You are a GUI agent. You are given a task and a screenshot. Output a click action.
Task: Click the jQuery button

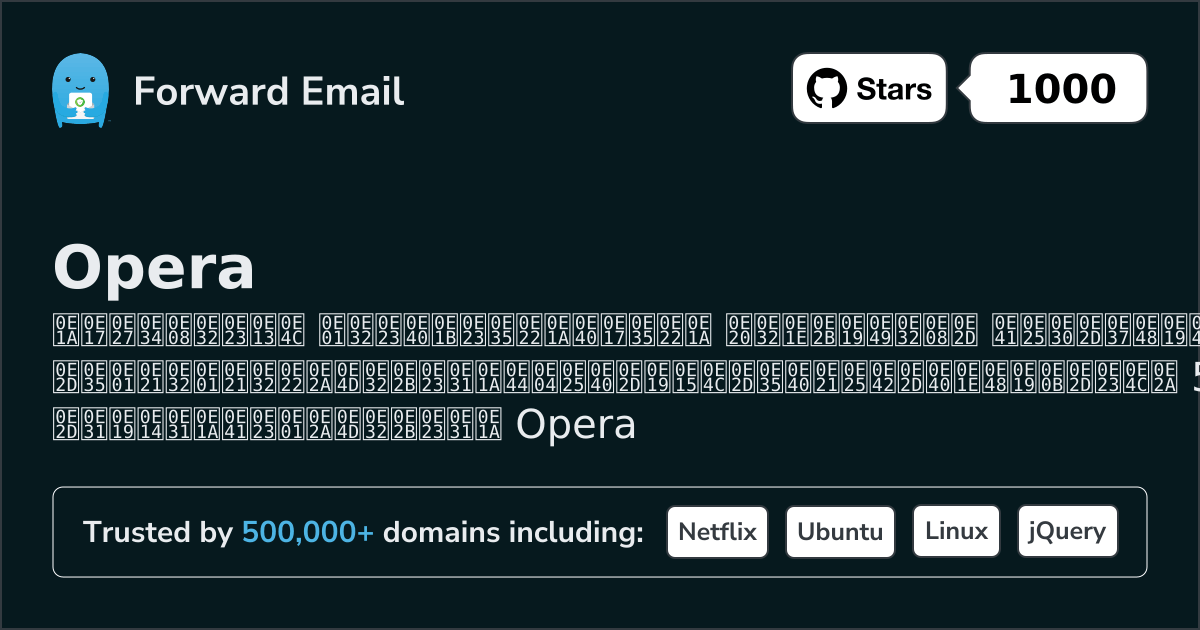[1067, 531]
